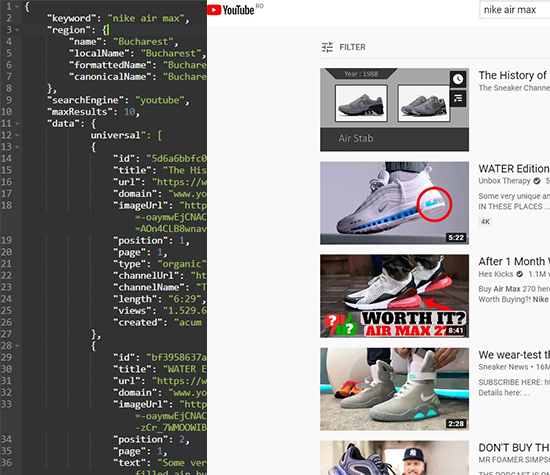The height and width of the screenshot is (475, 550).
Task: Click the 2:28 duration label
Action: point(456,424)
